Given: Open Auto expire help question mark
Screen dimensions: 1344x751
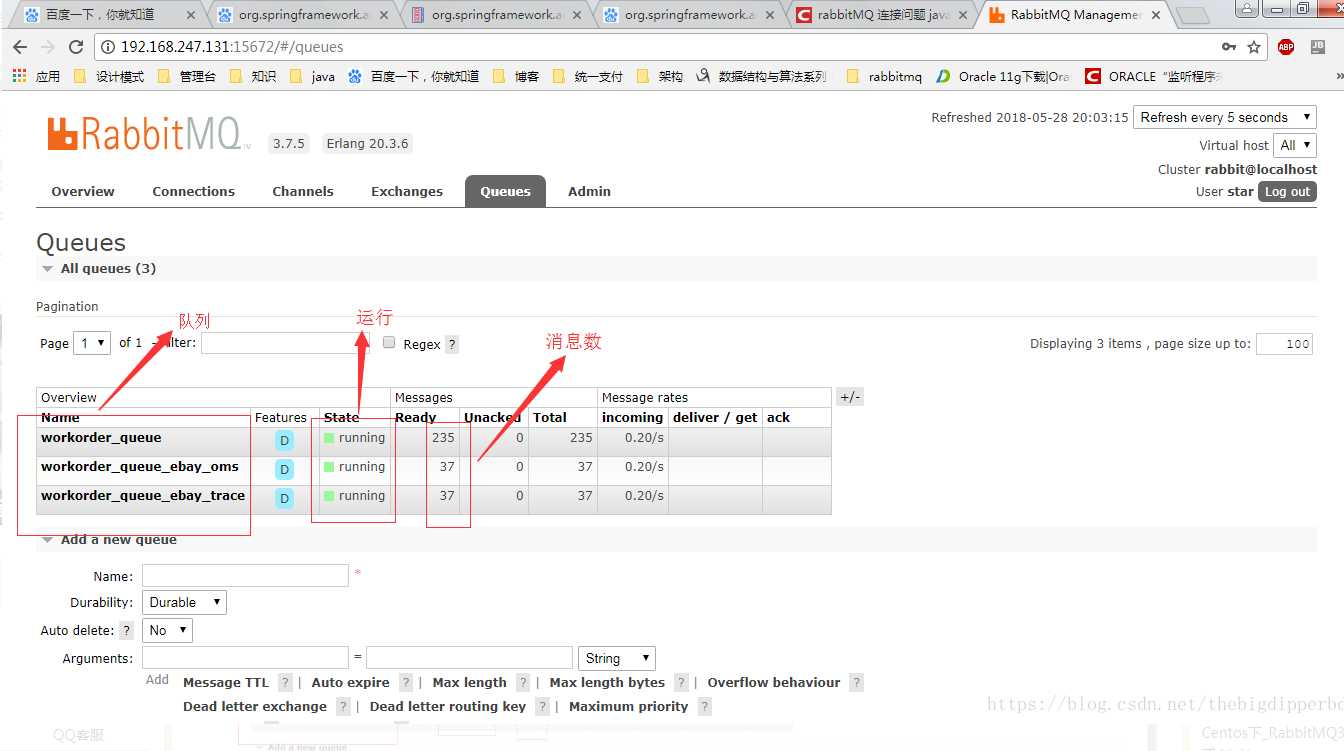Looking at the screenshot, I should [406, 683].
